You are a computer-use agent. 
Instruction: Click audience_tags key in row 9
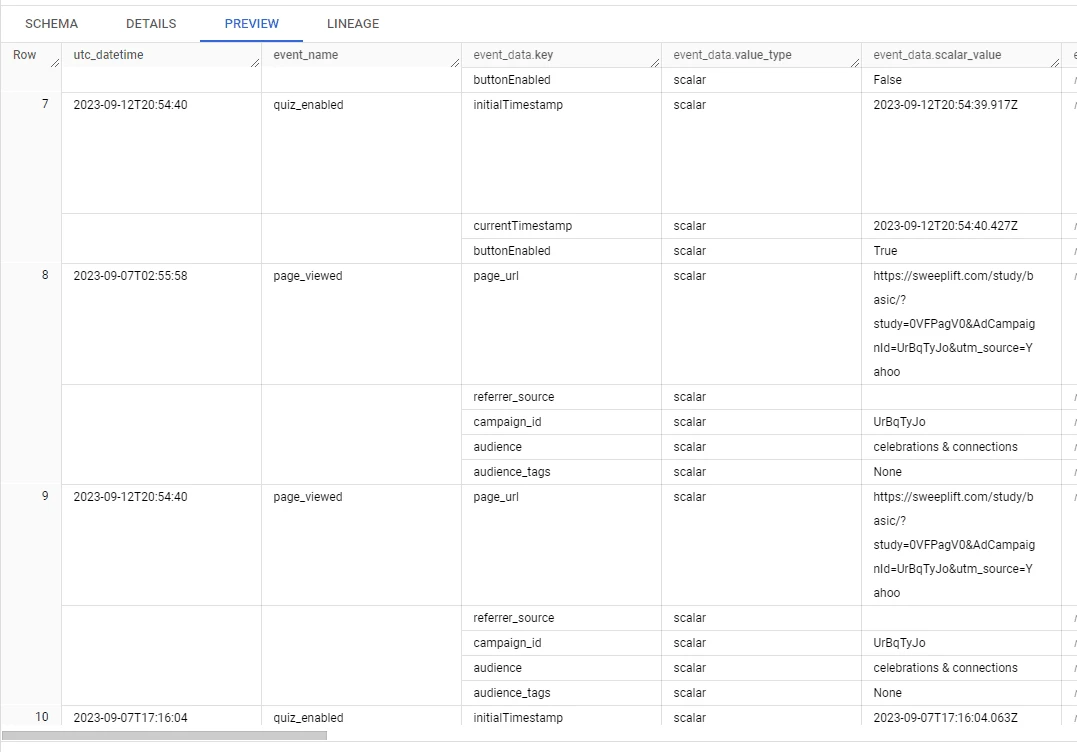click(x=512, y=694)
